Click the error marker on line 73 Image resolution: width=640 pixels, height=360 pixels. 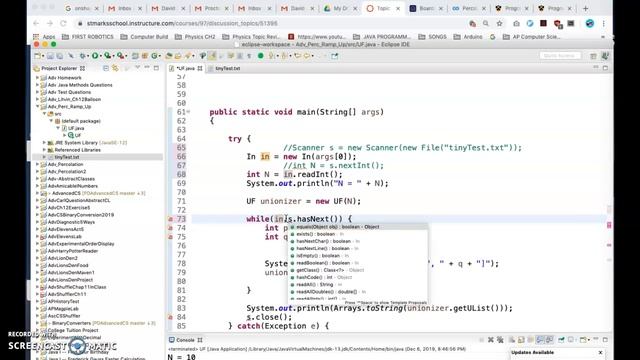[171, 219]
